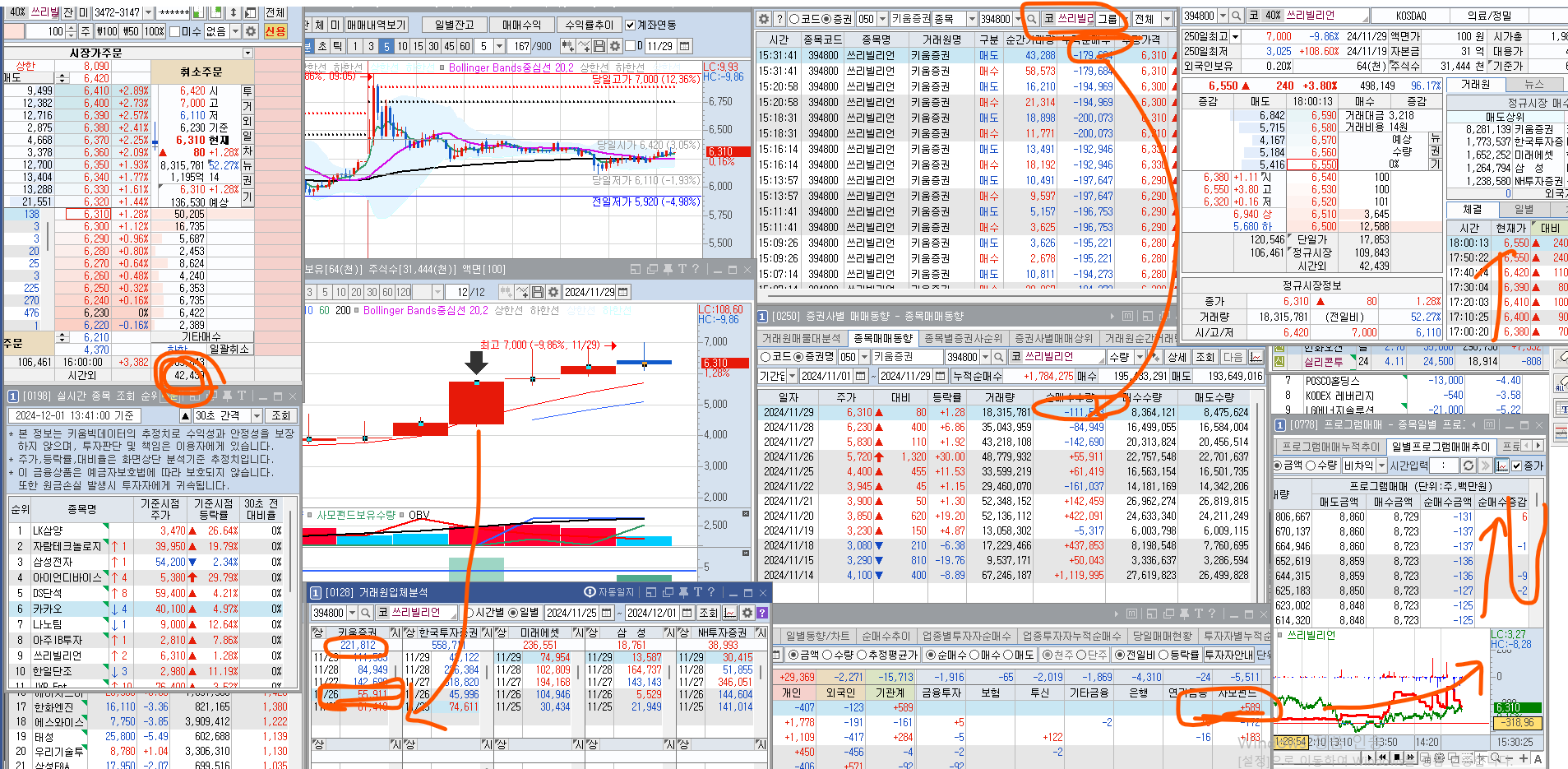This screenshot has height=769, width=1568.
Task: Open settings gear in 0128 window
Action: pos(747,613)
